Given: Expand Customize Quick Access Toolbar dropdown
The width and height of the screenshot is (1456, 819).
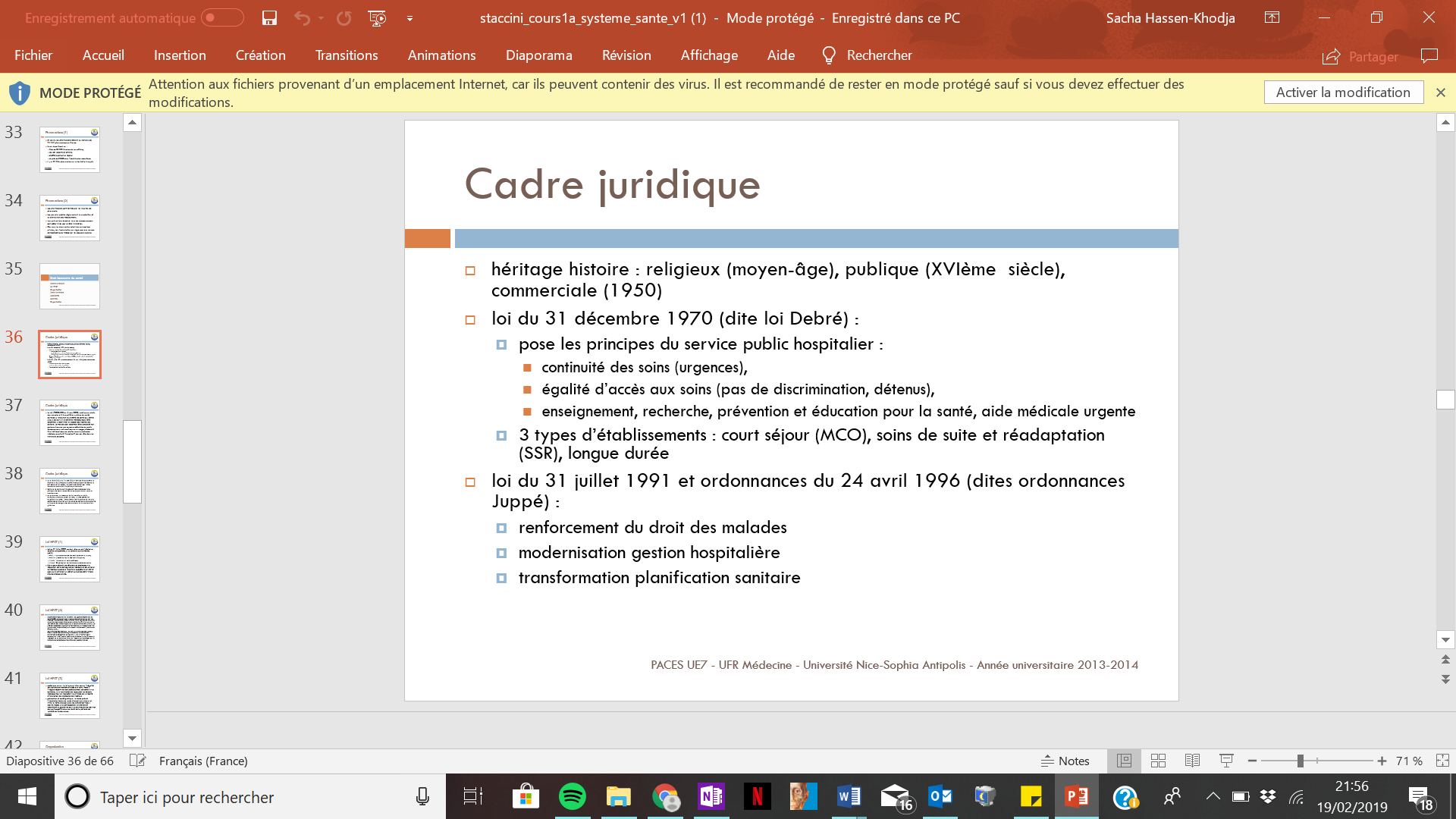Looking at the screenshot, I should point(409,18).
